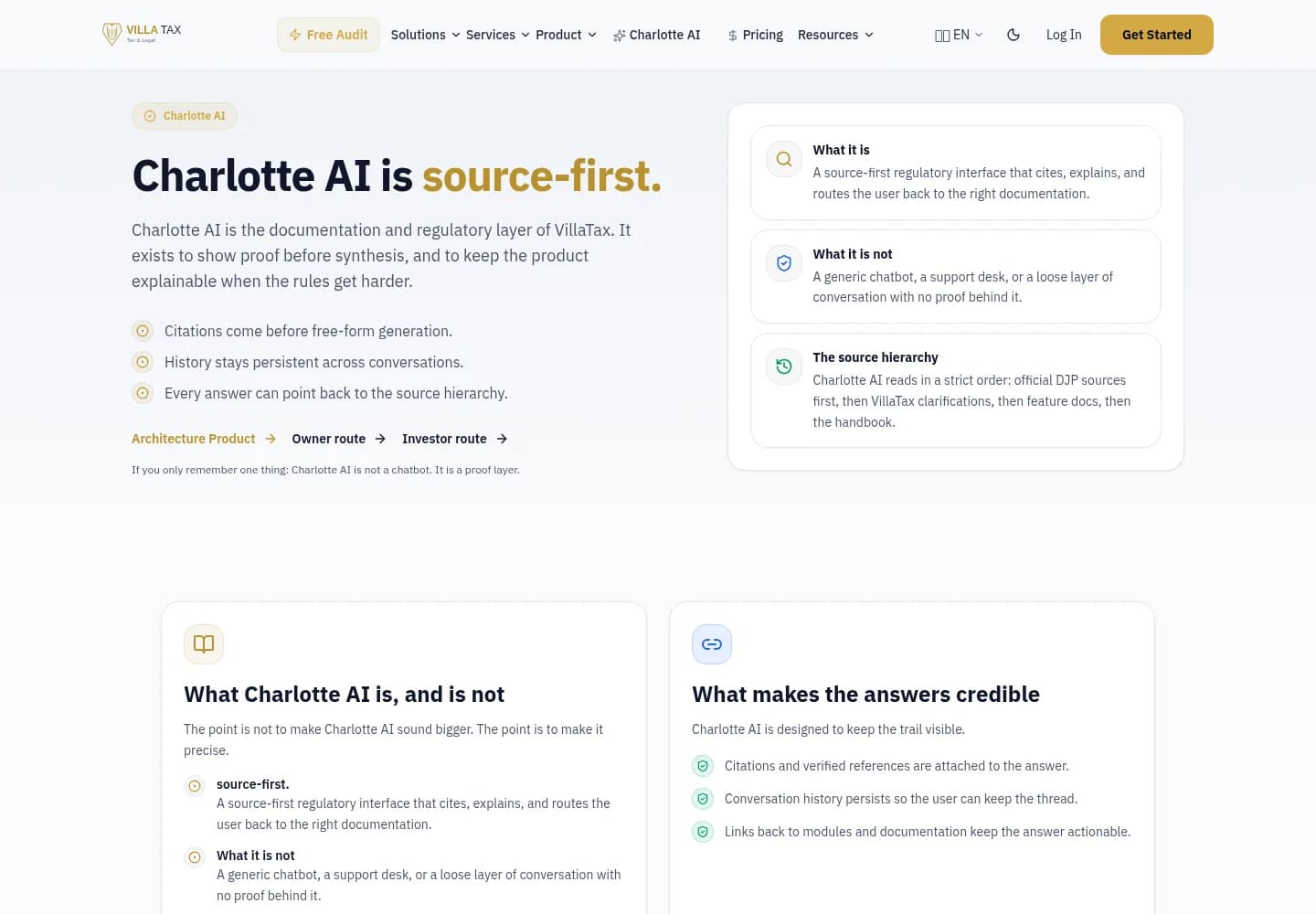The height and width of the screenshot is (914, 1316).
Task: Click the dollar icon beside Pricing
Action: point(733,36)
